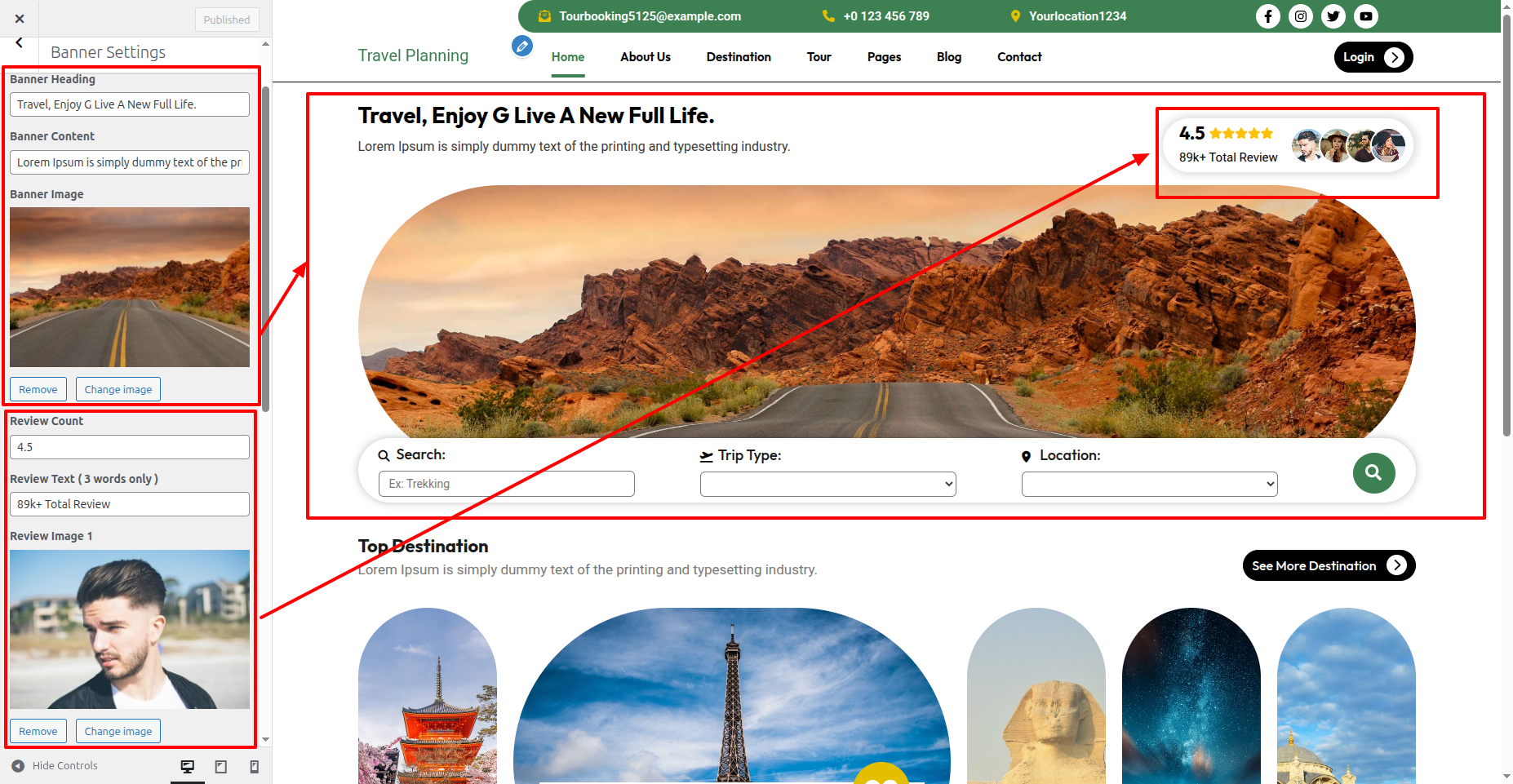Click Hide Controls to collapse the sidebar
The image size is (1513, 784).
coord(55,766)
